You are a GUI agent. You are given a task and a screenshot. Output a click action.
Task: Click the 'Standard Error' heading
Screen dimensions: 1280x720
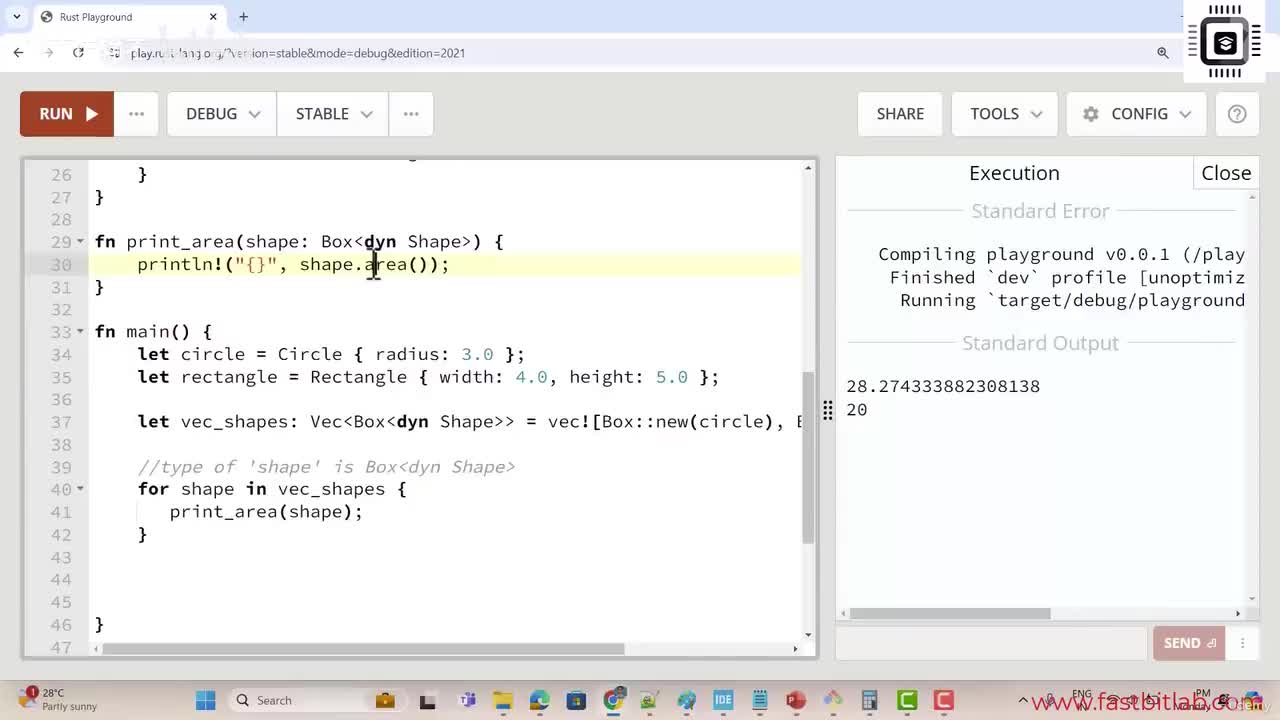click(x=1040, y=211)
